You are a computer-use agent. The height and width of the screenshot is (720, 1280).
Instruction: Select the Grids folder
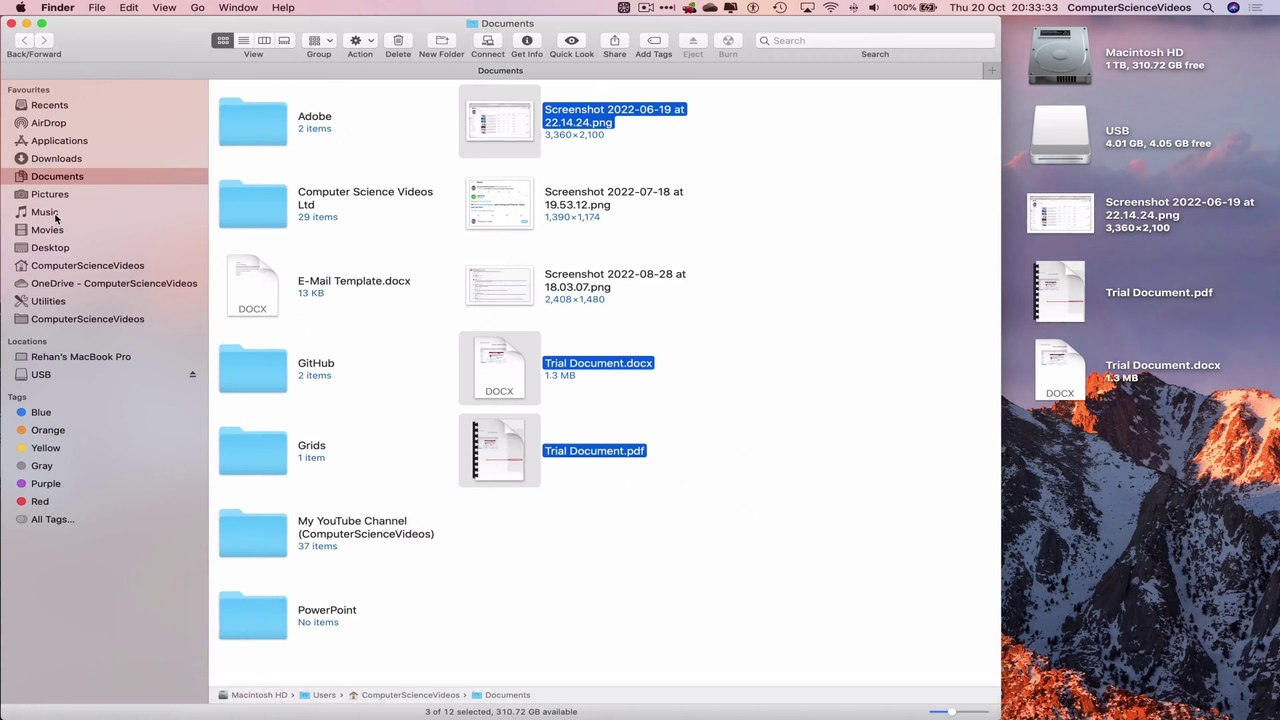(x=253, y=451)
